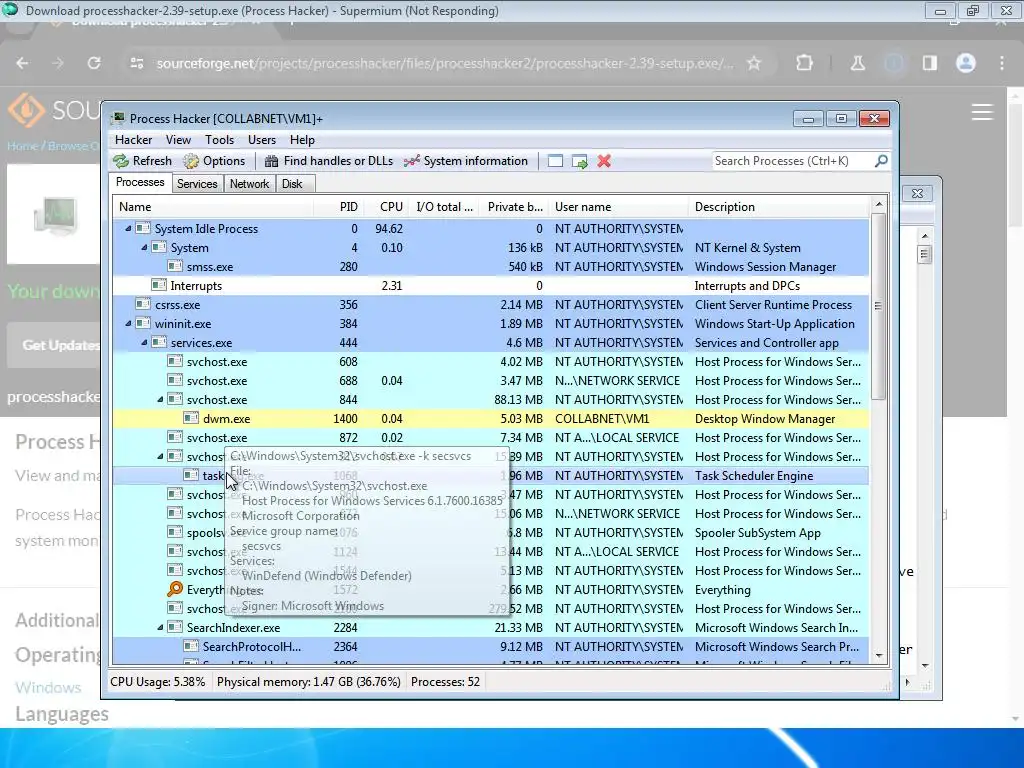Open the browser three-dot menu
The width and height of the screenshot is (1024, 768).
click(1002, 63)
